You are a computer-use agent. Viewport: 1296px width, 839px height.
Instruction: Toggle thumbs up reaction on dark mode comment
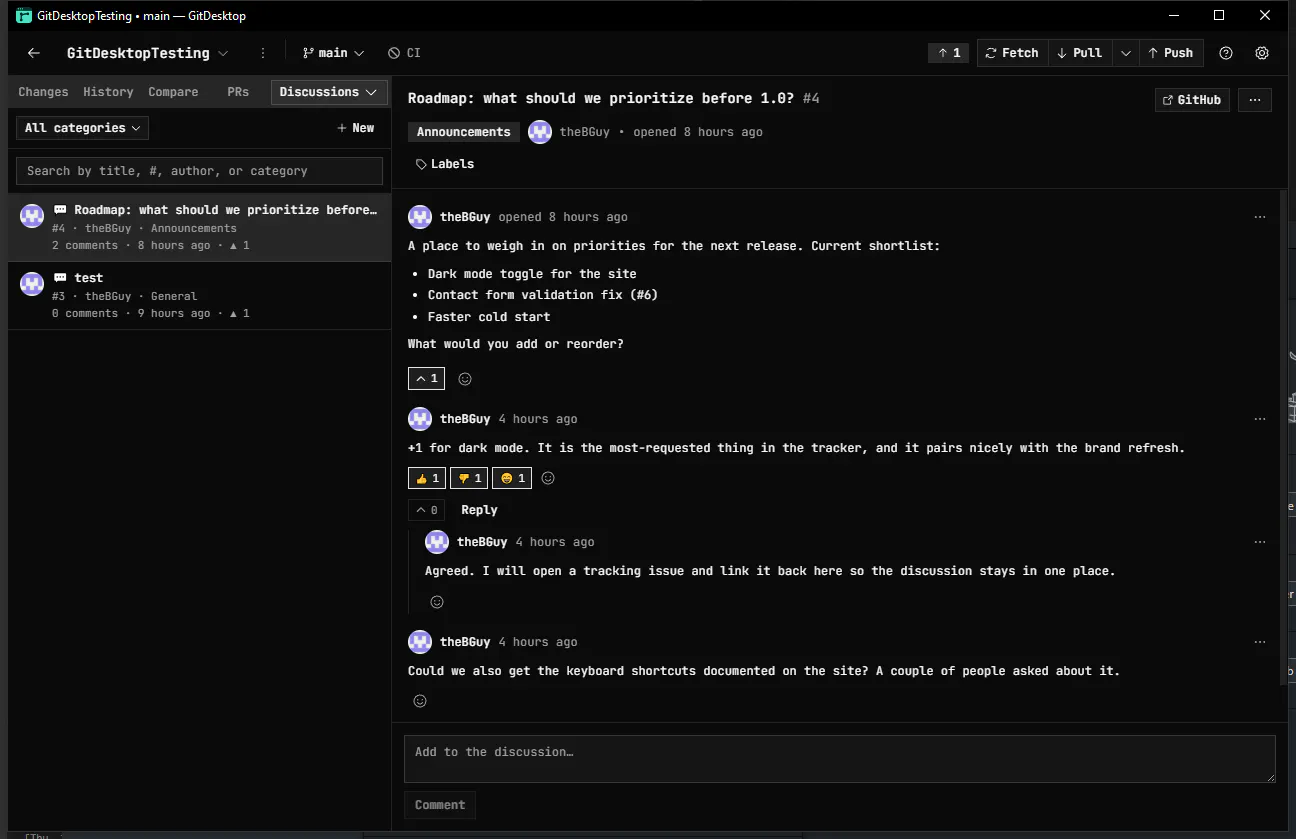[427, 478]
